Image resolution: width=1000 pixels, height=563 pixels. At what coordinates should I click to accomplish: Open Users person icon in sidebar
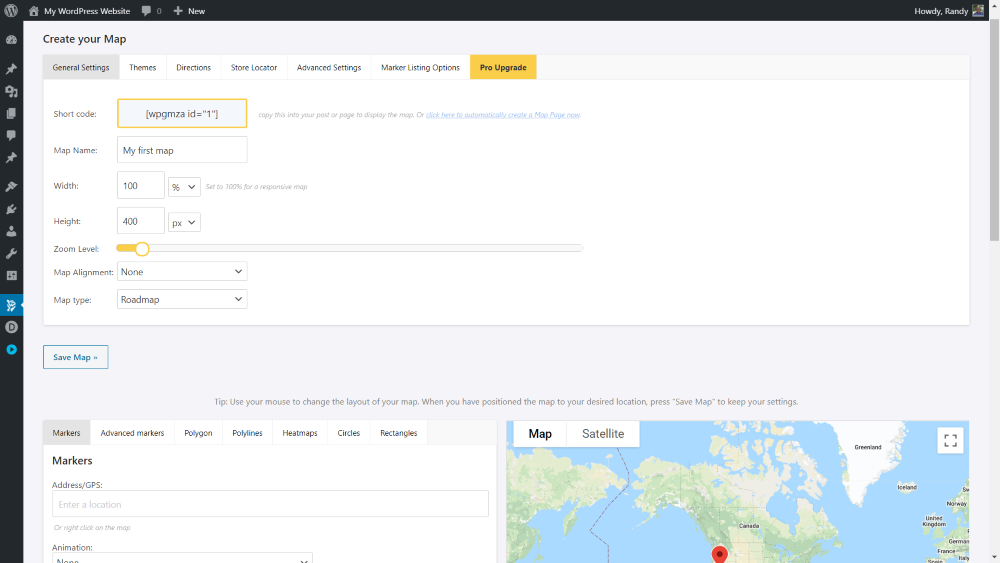11,231
